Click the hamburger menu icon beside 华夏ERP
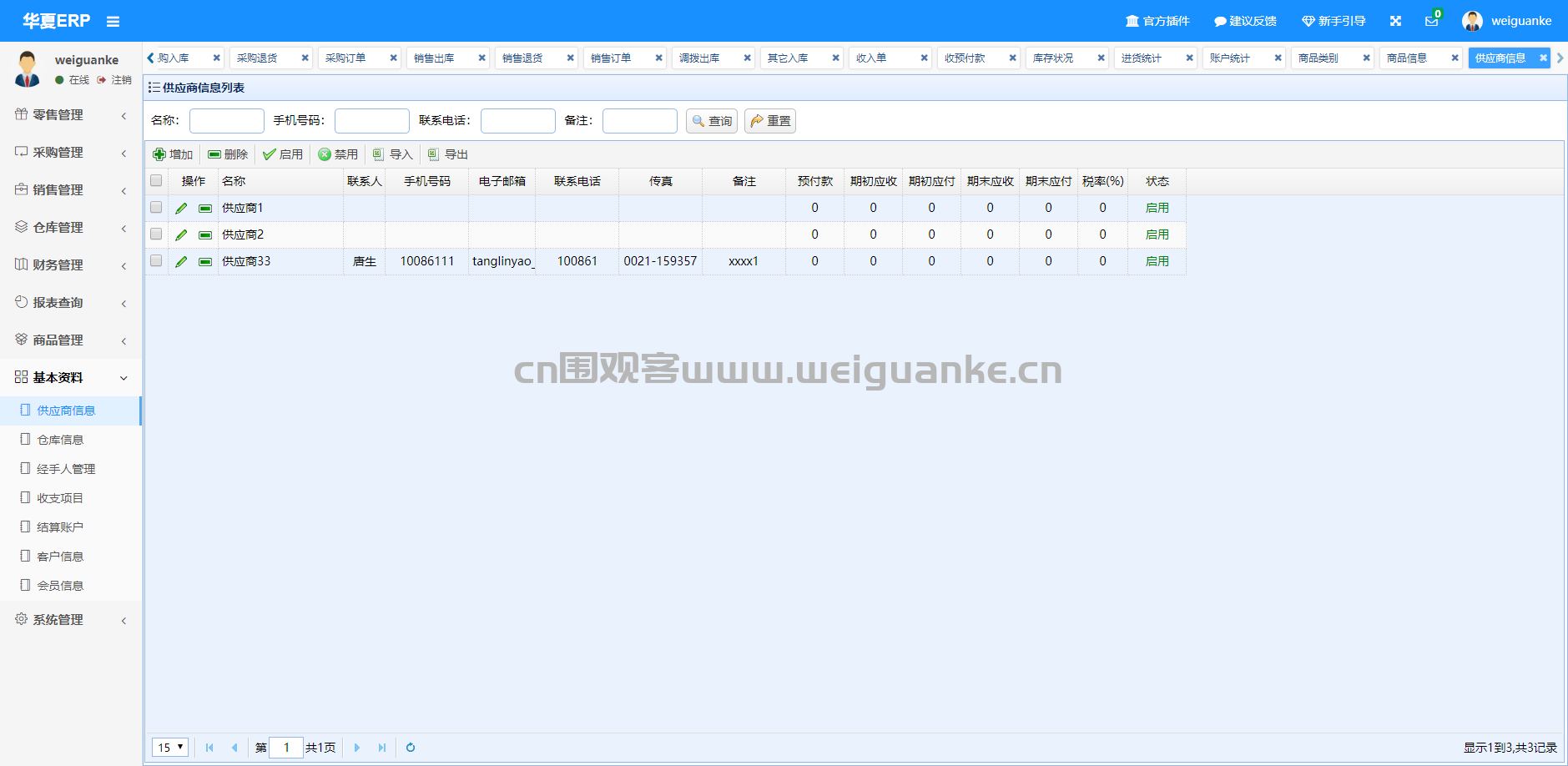Viewport: 1568px width, 766px height. pos(113,22)
